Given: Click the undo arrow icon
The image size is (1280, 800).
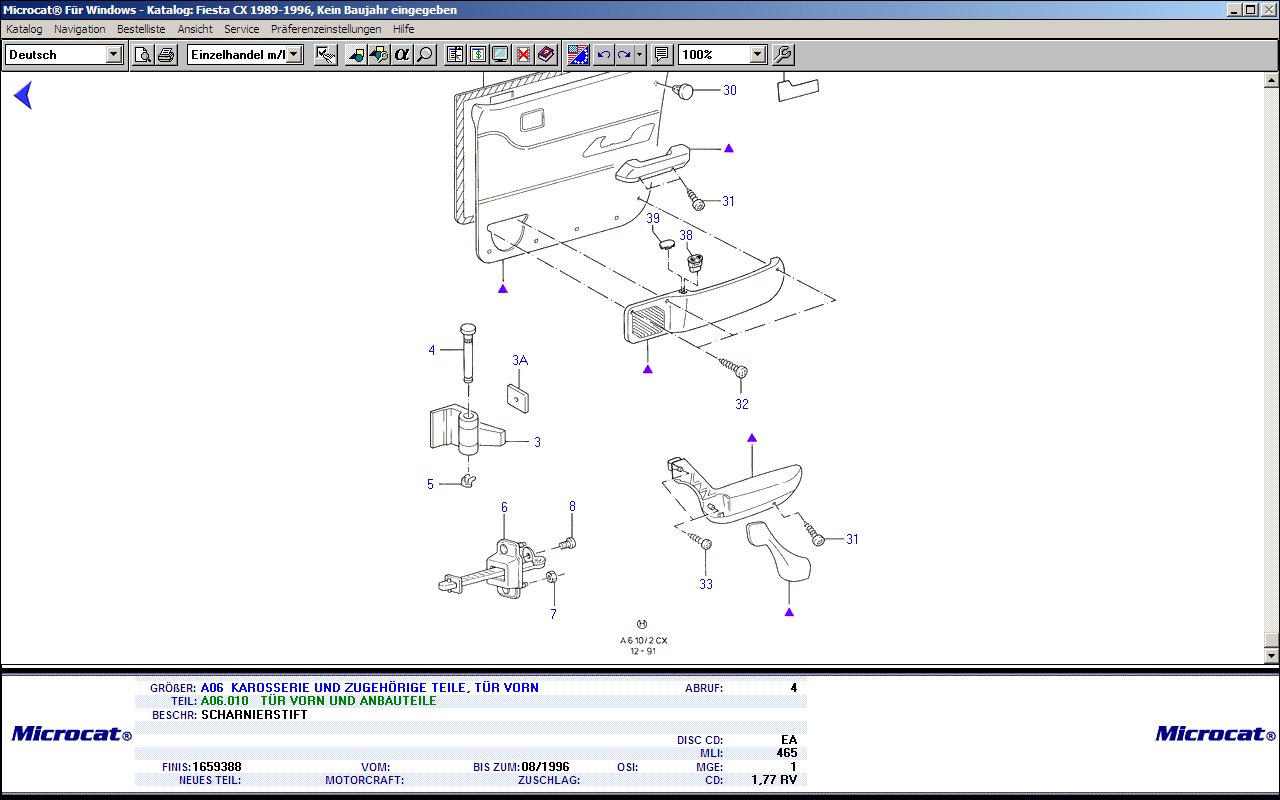Looking at the screenshot, I should coord(603,55).
